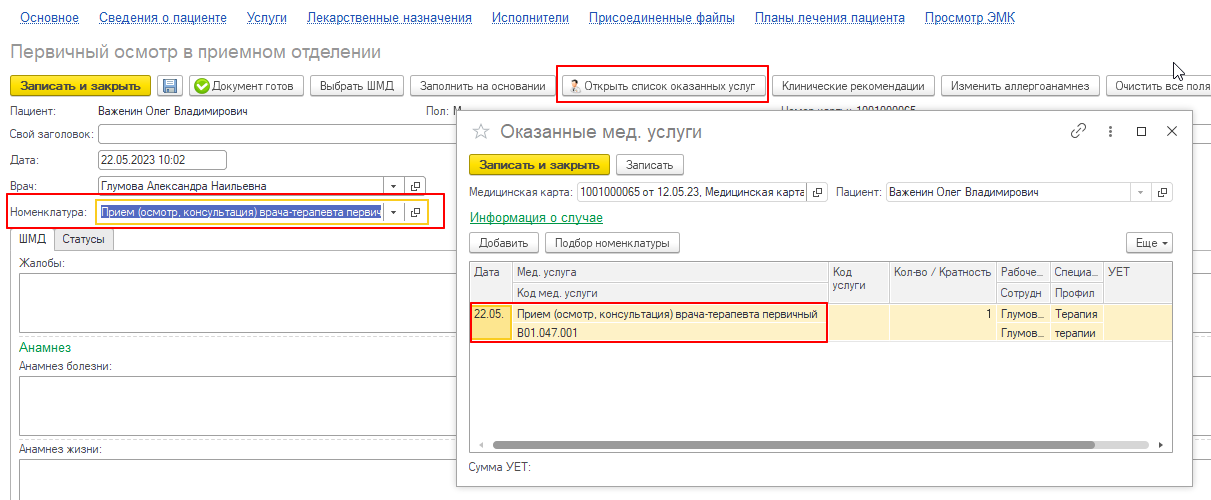Click the floppy disk save icon
This screenshot has width=1211, height=500.
pos(170,86)
